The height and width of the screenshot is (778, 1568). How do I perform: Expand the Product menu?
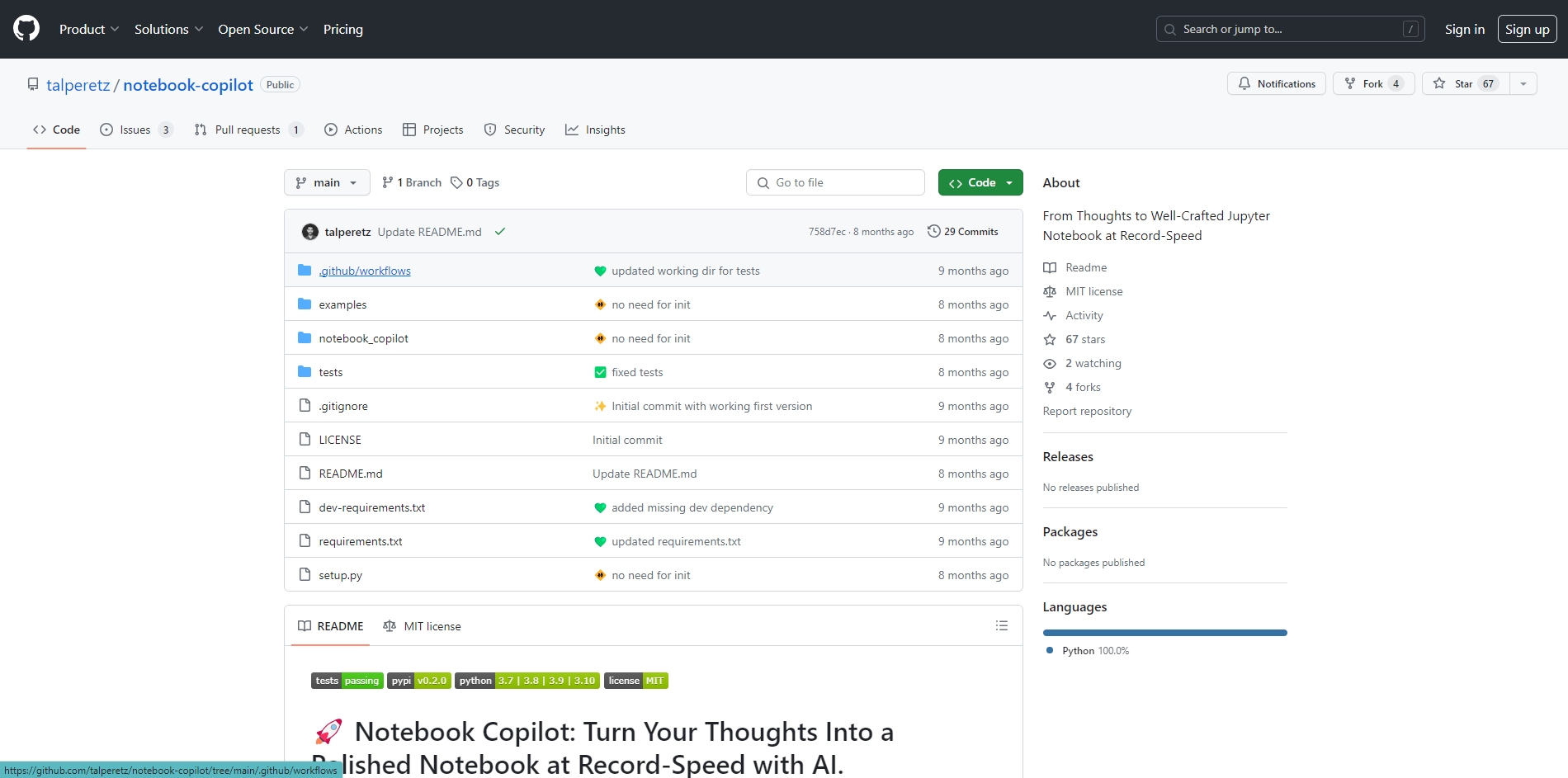89,29
